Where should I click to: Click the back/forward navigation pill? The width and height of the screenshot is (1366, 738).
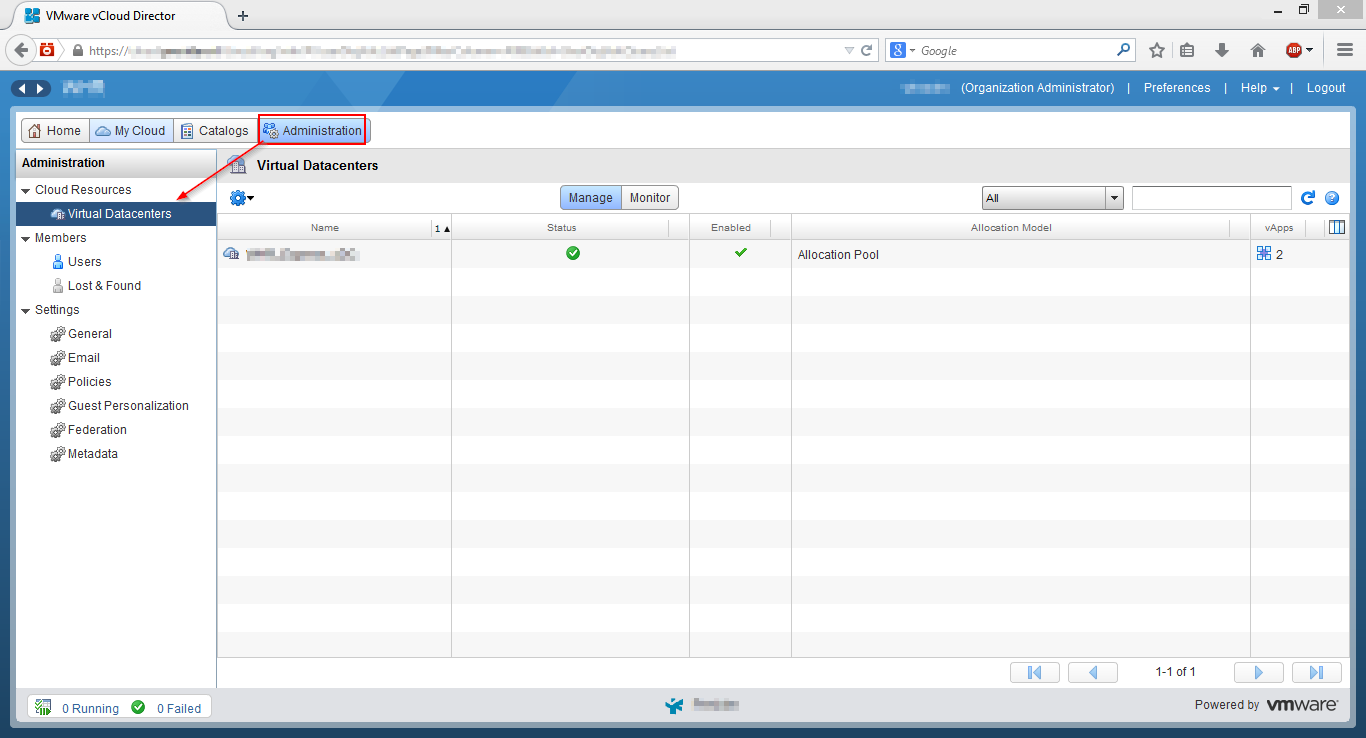point(31,88)
